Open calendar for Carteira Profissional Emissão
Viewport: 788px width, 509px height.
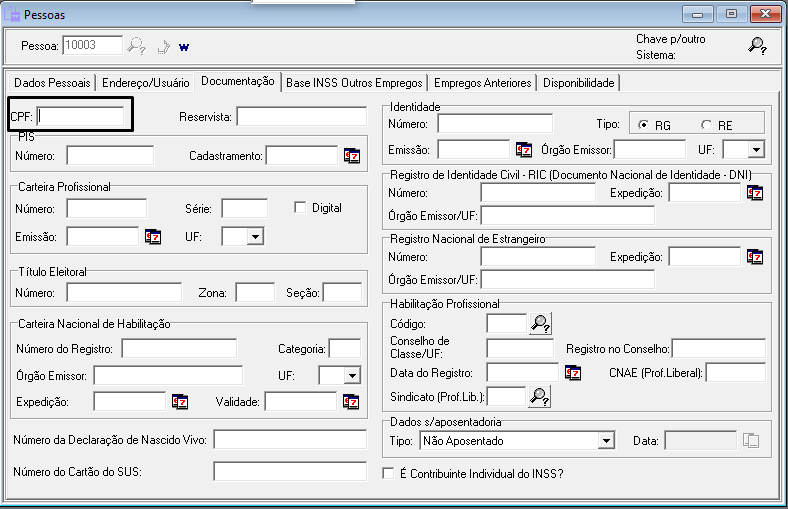pyautogui.click(x=152, y=236)
